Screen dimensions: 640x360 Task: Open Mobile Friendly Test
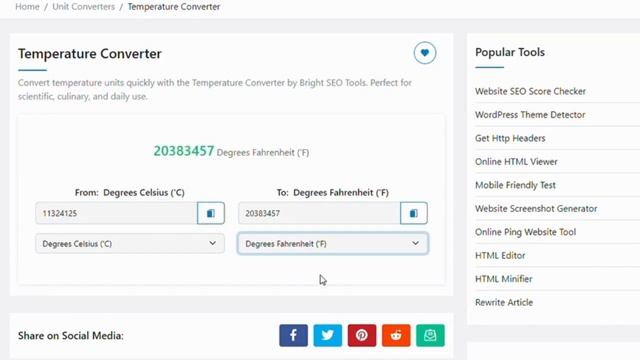515,185
